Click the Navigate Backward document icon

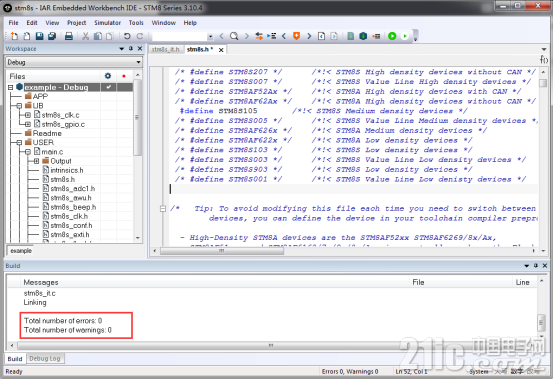point(321,36)
